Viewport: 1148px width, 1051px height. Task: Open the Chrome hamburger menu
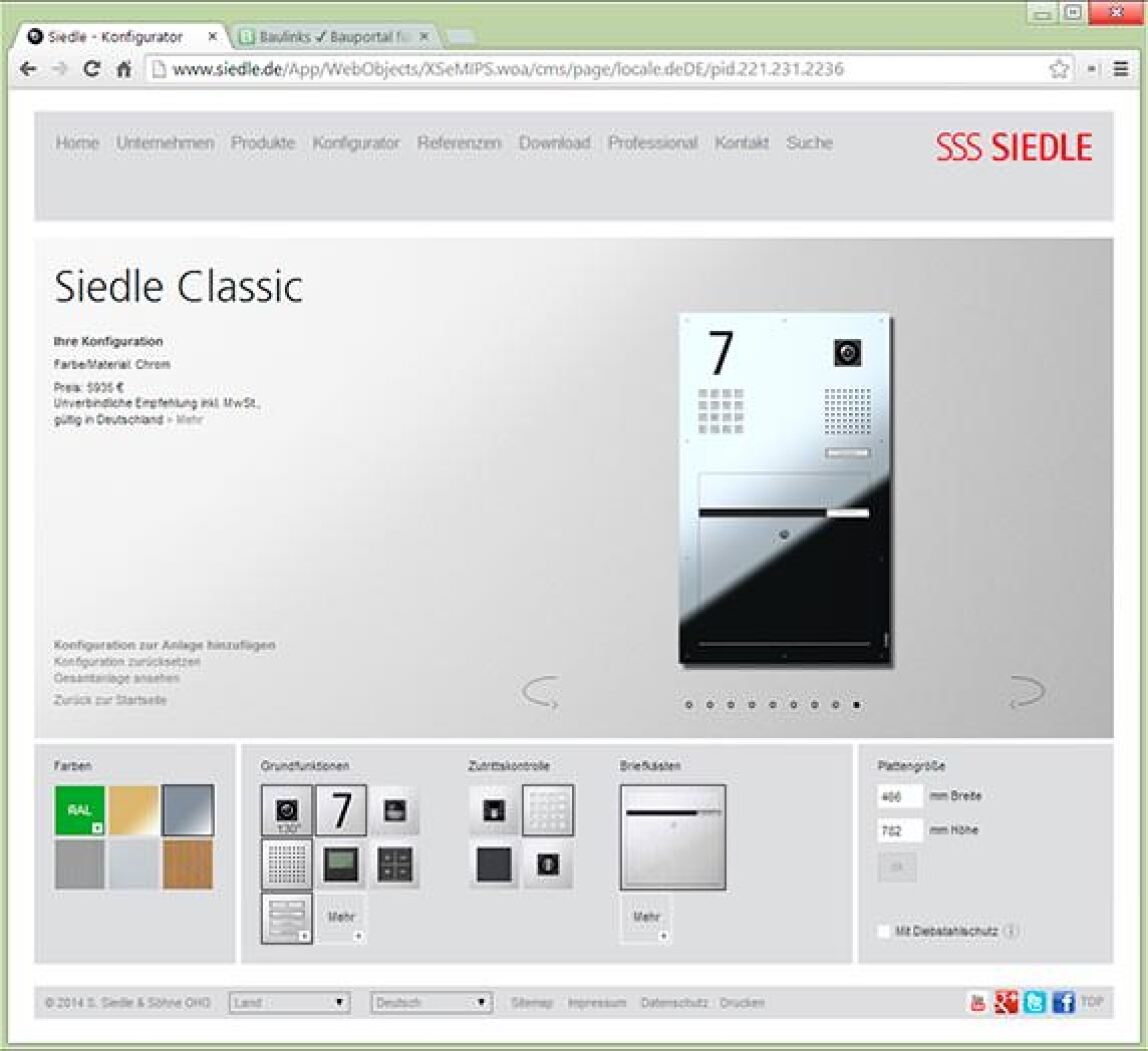[x=1121, y=69]
